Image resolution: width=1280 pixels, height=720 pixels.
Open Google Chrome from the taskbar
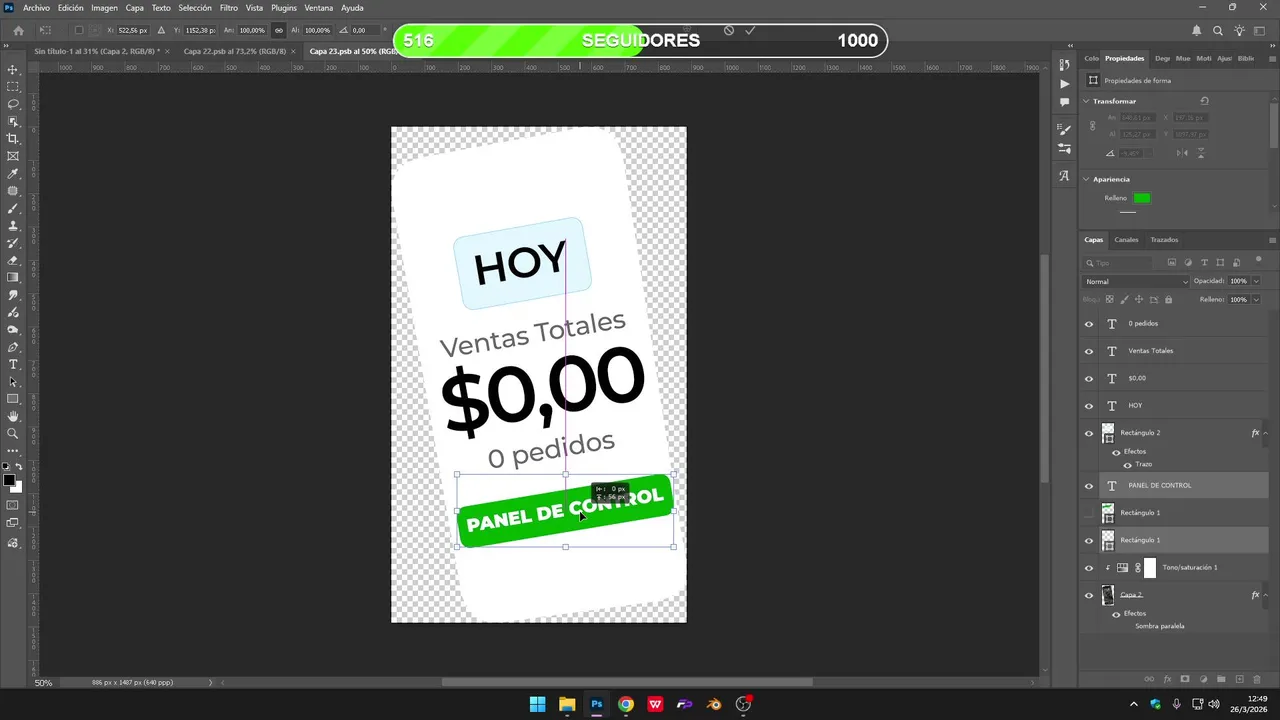coord(625,704)
